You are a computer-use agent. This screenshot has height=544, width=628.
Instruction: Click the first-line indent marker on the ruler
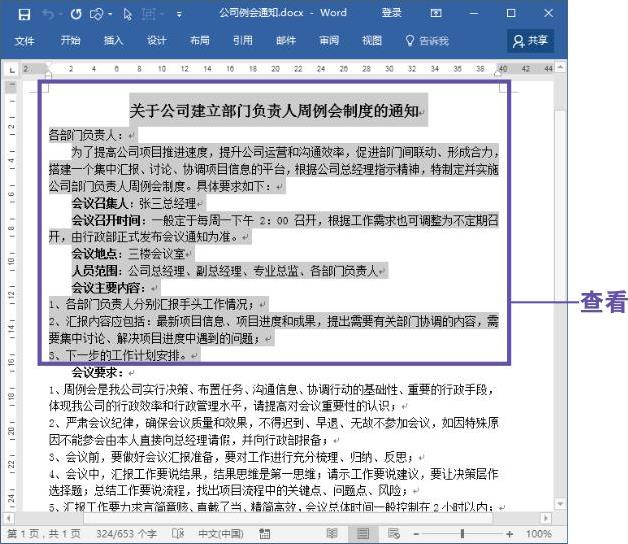(x=48, y=66)
